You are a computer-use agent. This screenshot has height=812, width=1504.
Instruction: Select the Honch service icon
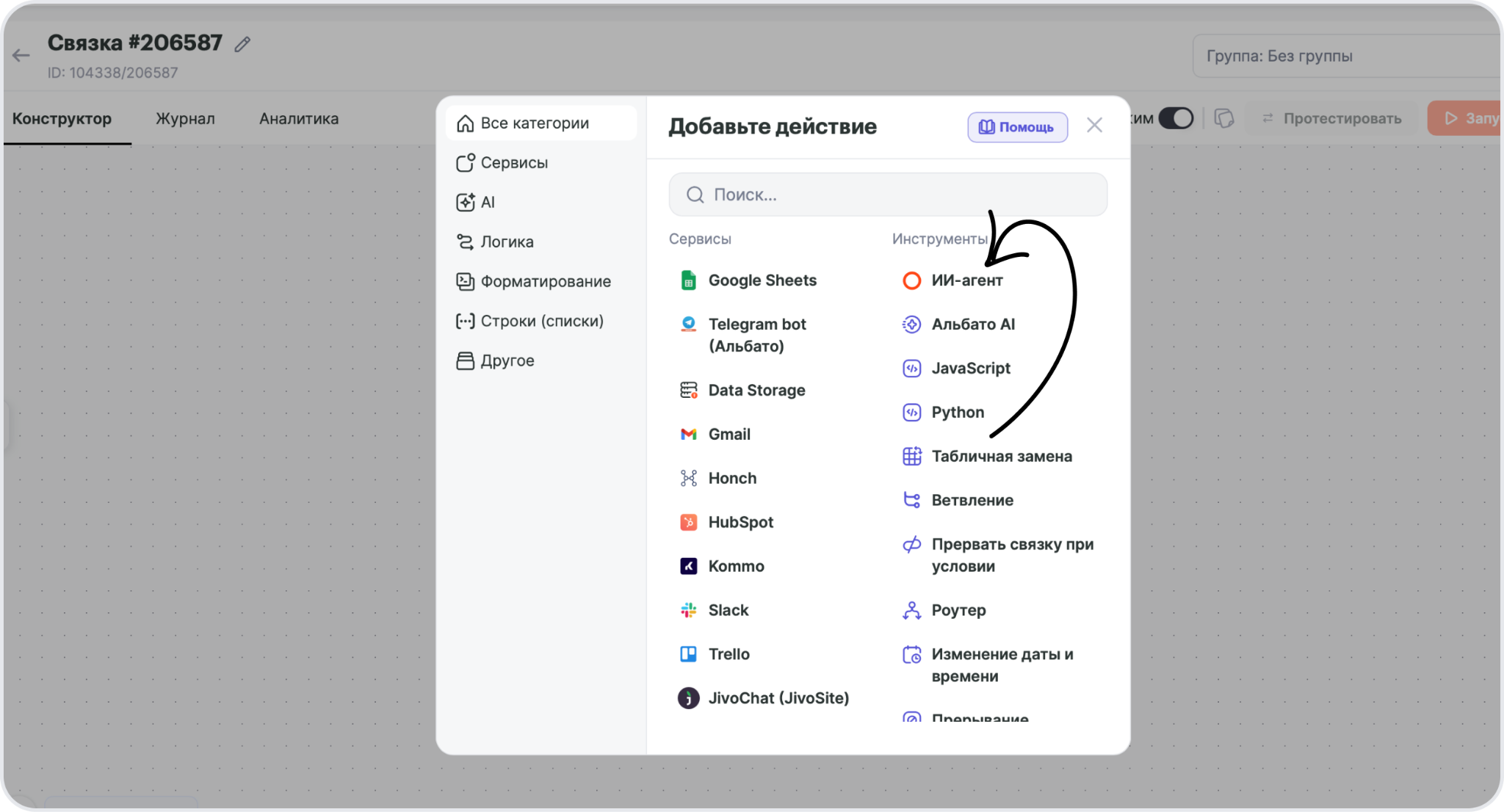click(x=688, y=478)
